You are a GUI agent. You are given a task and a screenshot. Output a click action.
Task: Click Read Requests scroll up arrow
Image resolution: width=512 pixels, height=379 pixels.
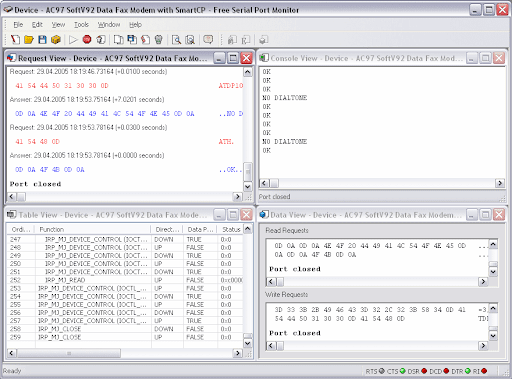pyautogui.click(x=493, y=244)
